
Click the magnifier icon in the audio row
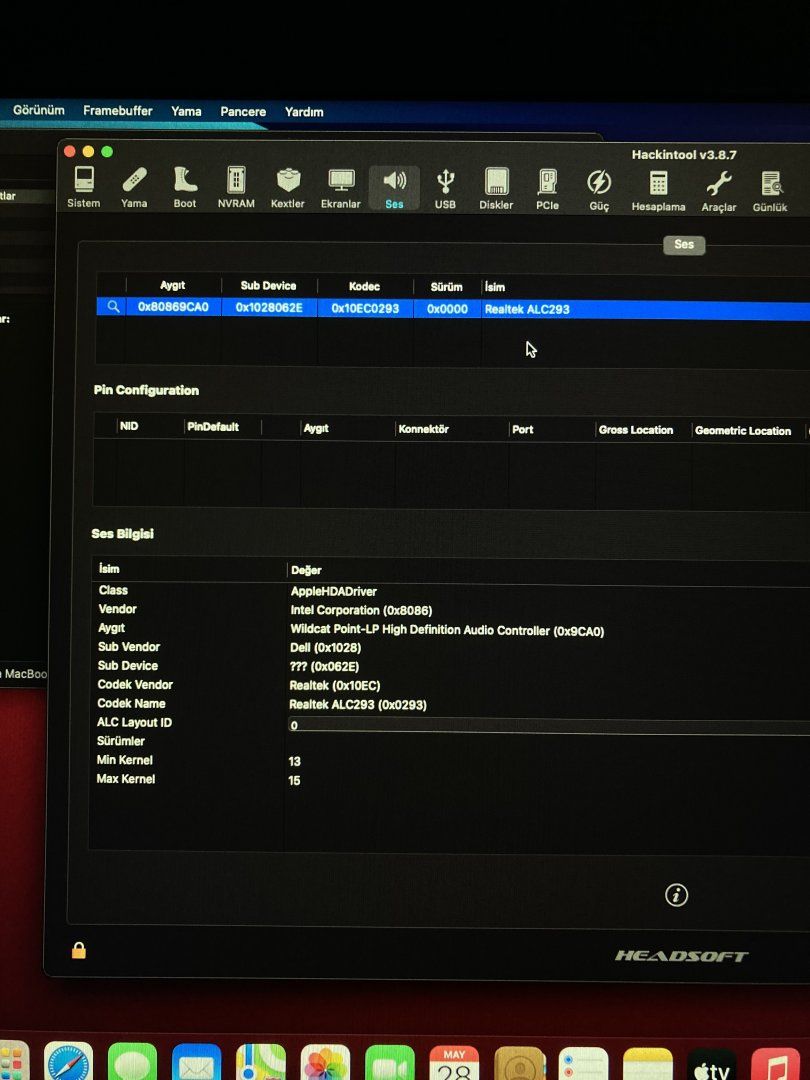(x=114, y=307)
